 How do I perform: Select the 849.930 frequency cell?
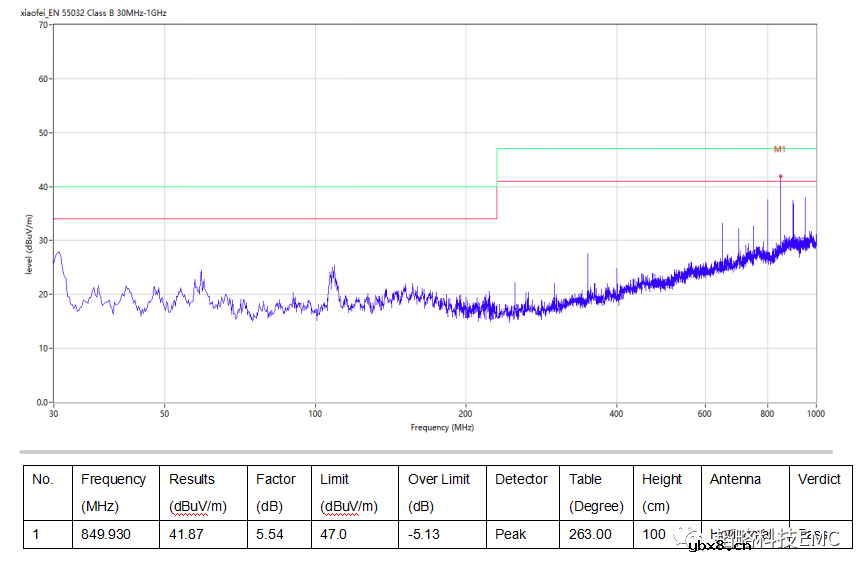(x=106, y=534)
